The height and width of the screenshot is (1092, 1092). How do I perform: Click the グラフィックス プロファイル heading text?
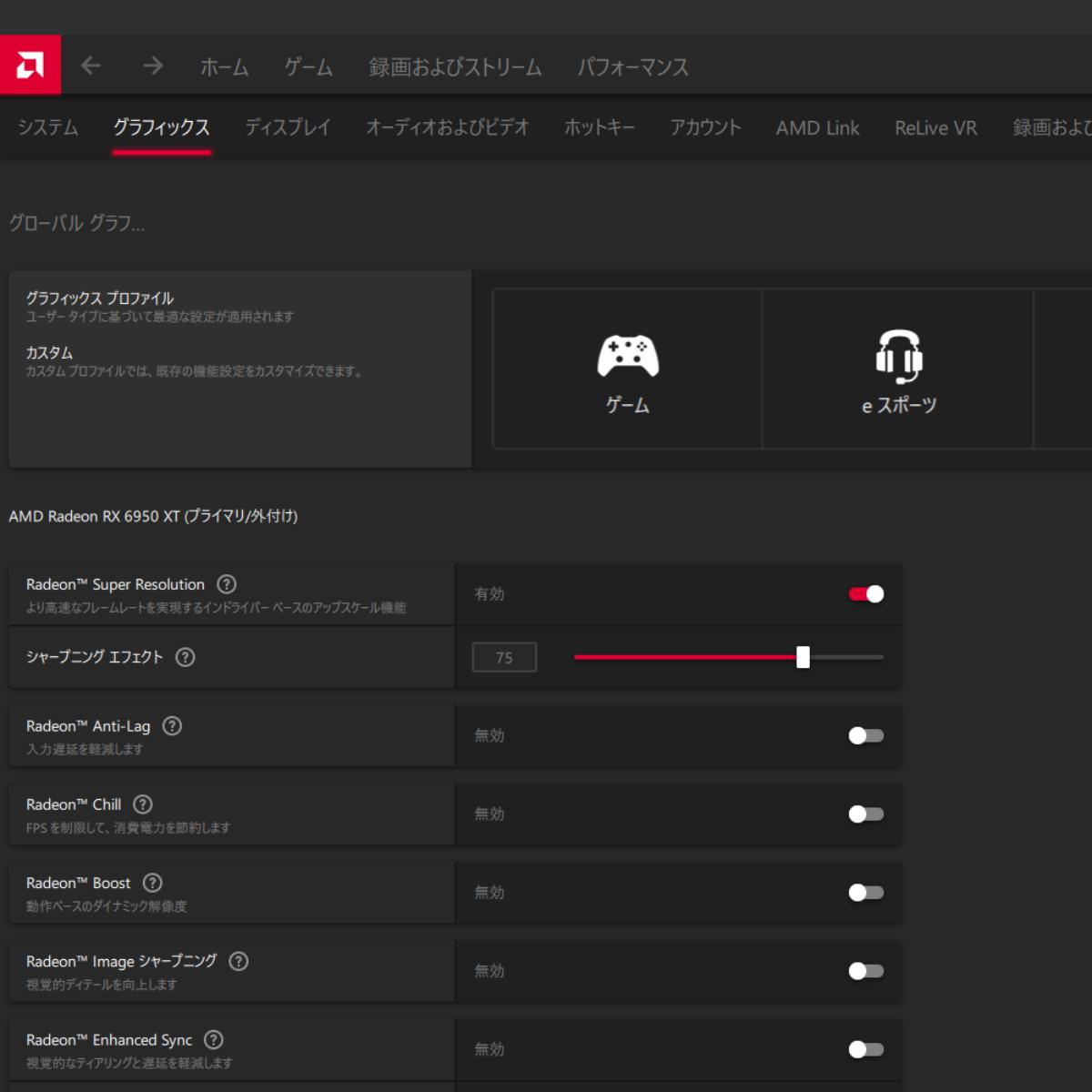point(99,298)
